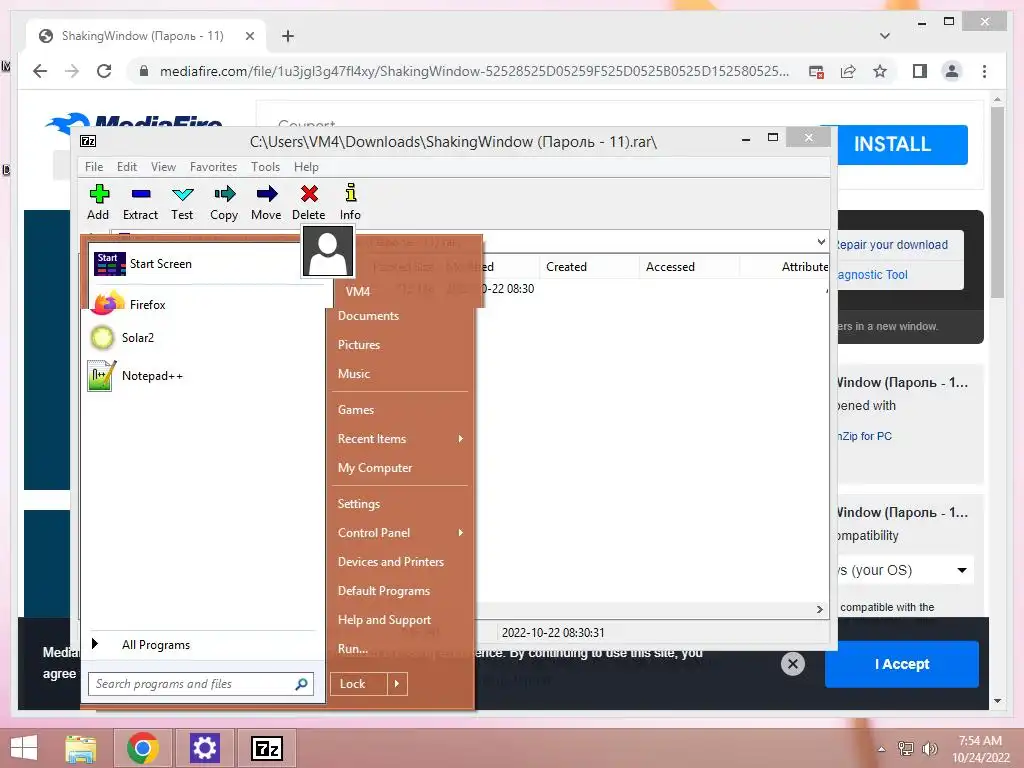The image size is (1024, 768).
Task: Go back in Chrome
Action: pos(40,71)
